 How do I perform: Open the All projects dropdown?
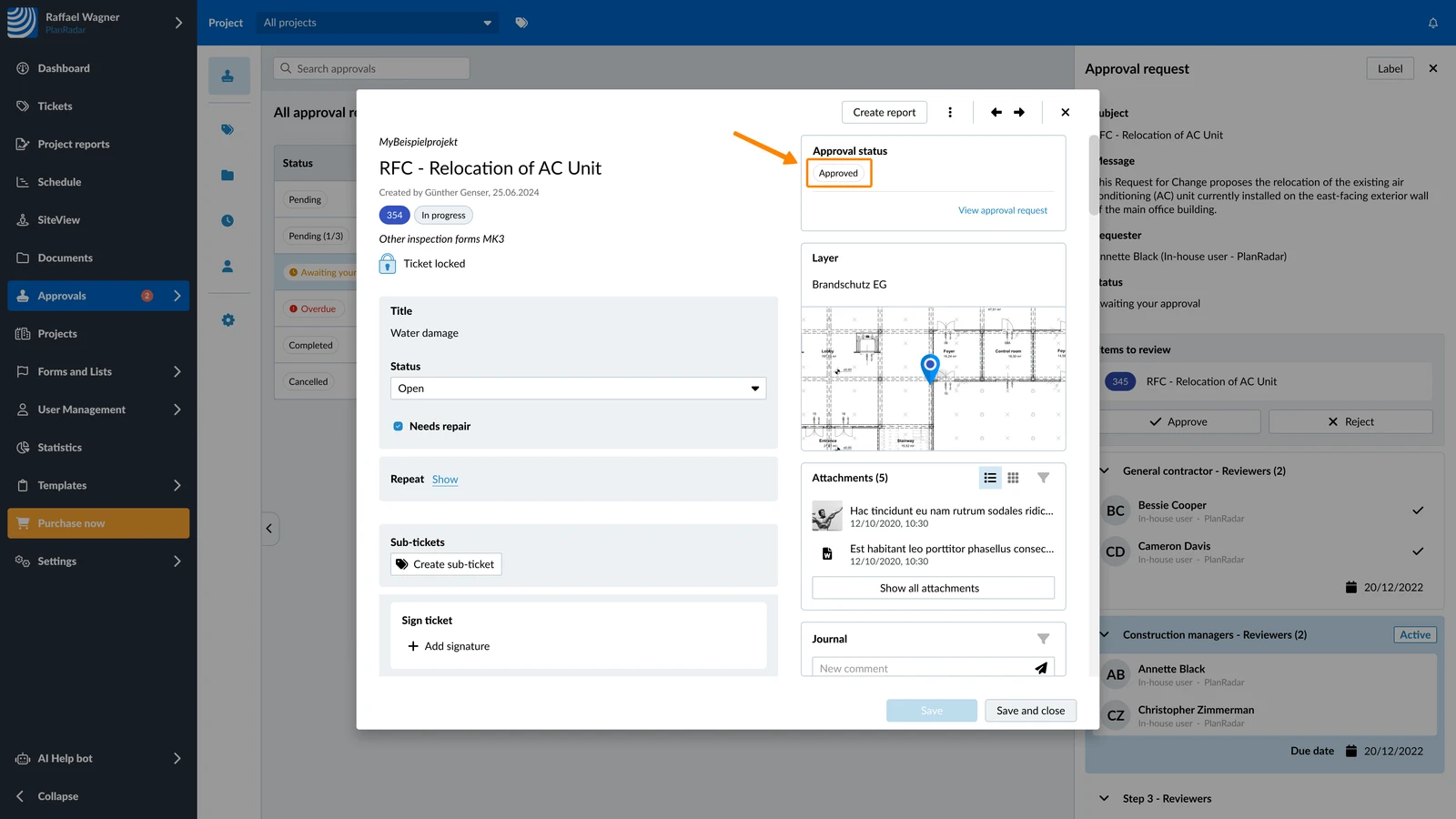(x=379, y=23)
